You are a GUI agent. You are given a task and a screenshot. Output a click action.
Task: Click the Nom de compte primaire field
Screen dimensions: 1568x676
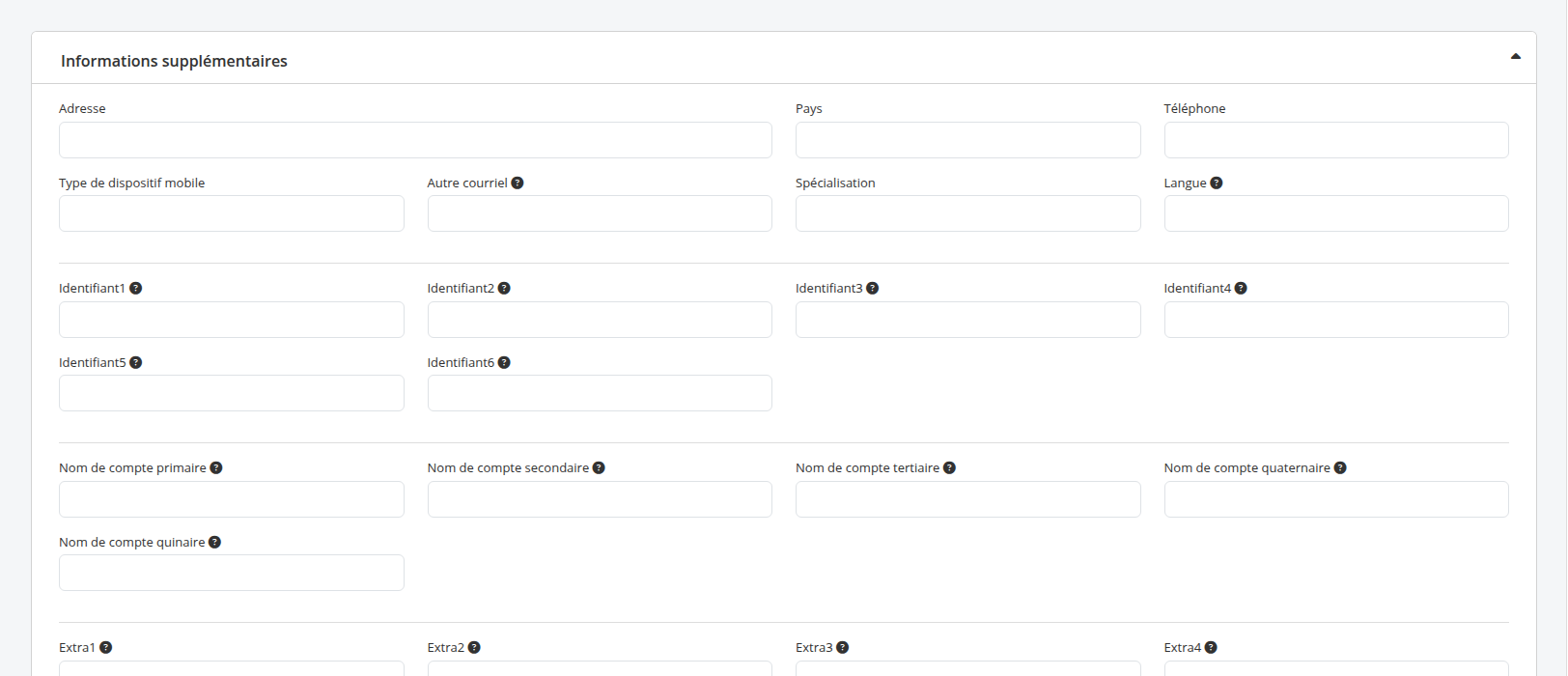point(232,499)
